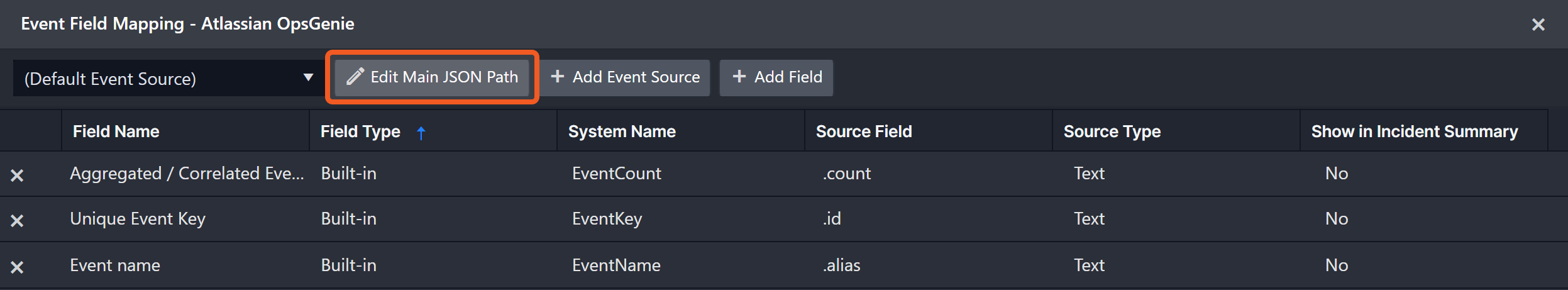
Task: Select the .id source field cell
Action: (832, 219)
